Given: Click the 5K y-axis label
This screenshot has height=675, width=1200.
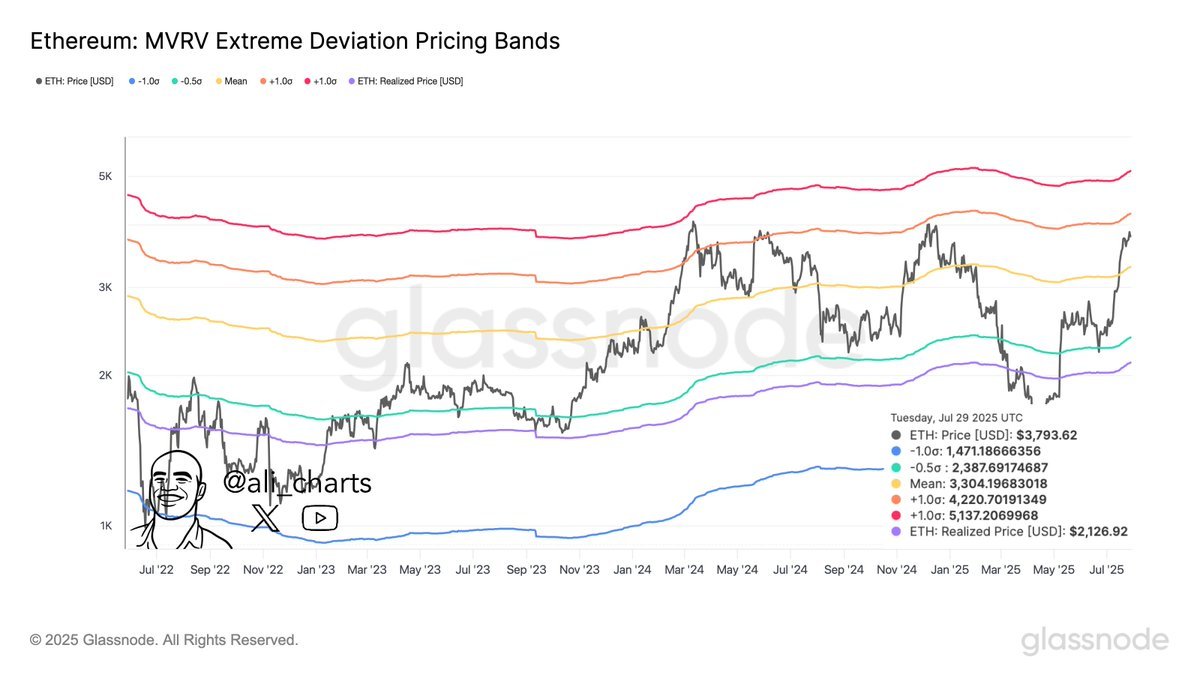Looking at the screenshot, I should (104, 176).
